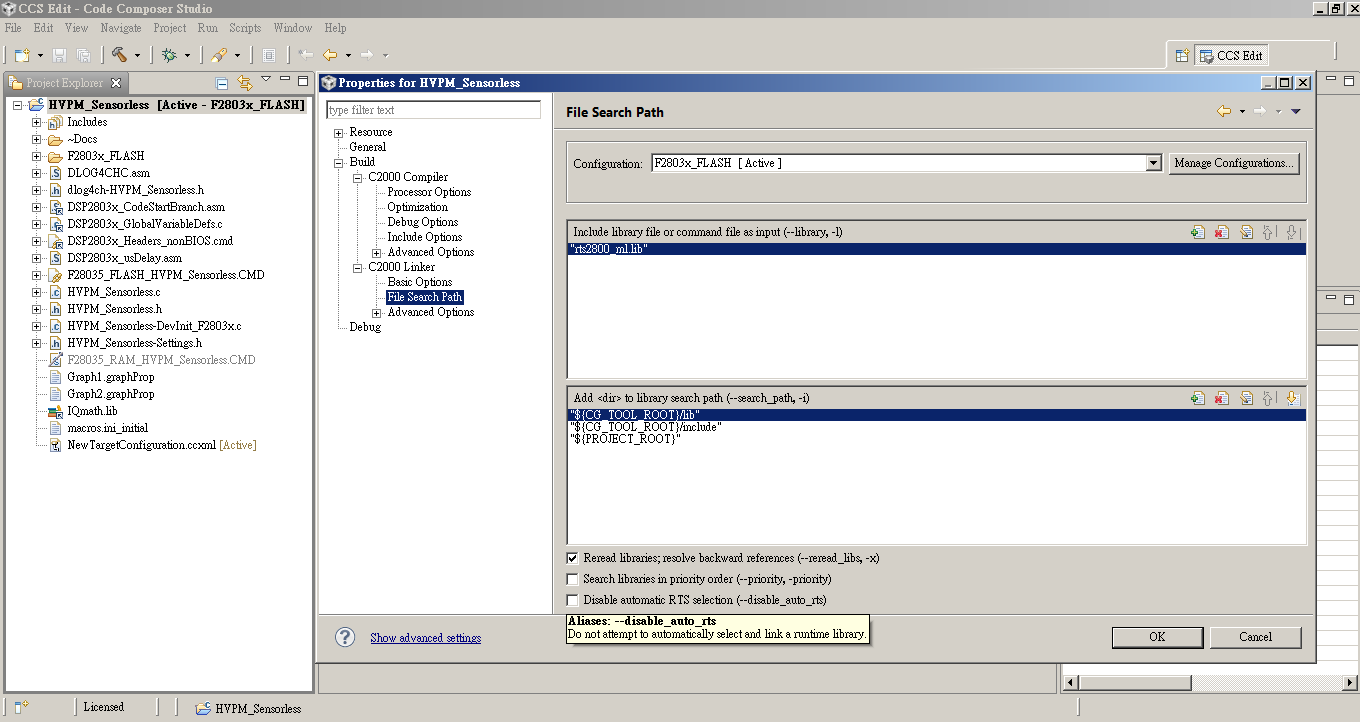Click the yellow Back arrow in main toolbar
1360x722 pixels.
pyautogui.click(x=329, y=55)
